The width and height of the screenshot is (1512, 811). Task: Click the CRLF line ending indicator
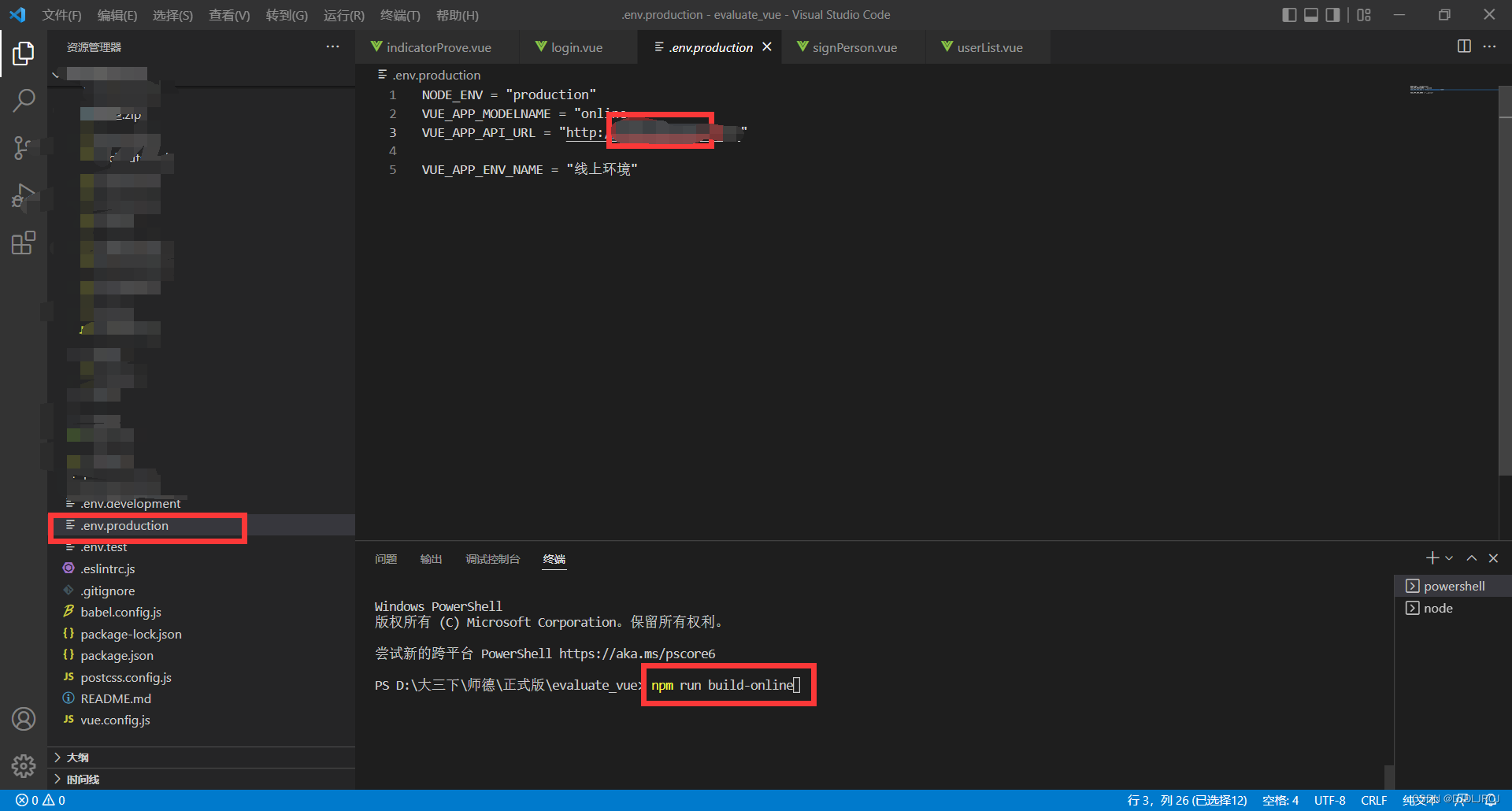click(1373, 800)
